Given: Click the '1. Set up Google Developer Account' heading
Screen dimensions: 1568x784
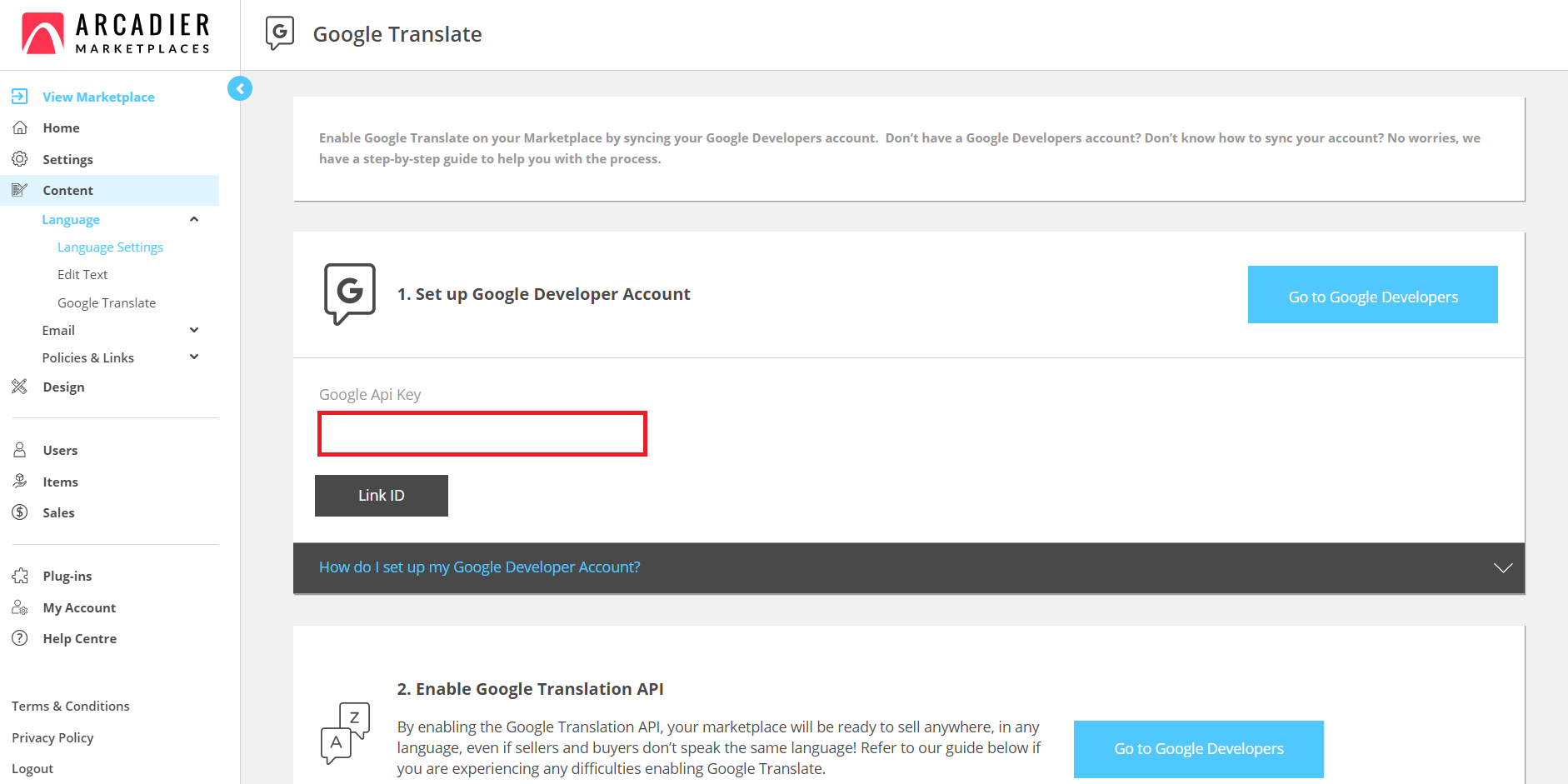Looking at the screenshot, I should tap(543, 294).
